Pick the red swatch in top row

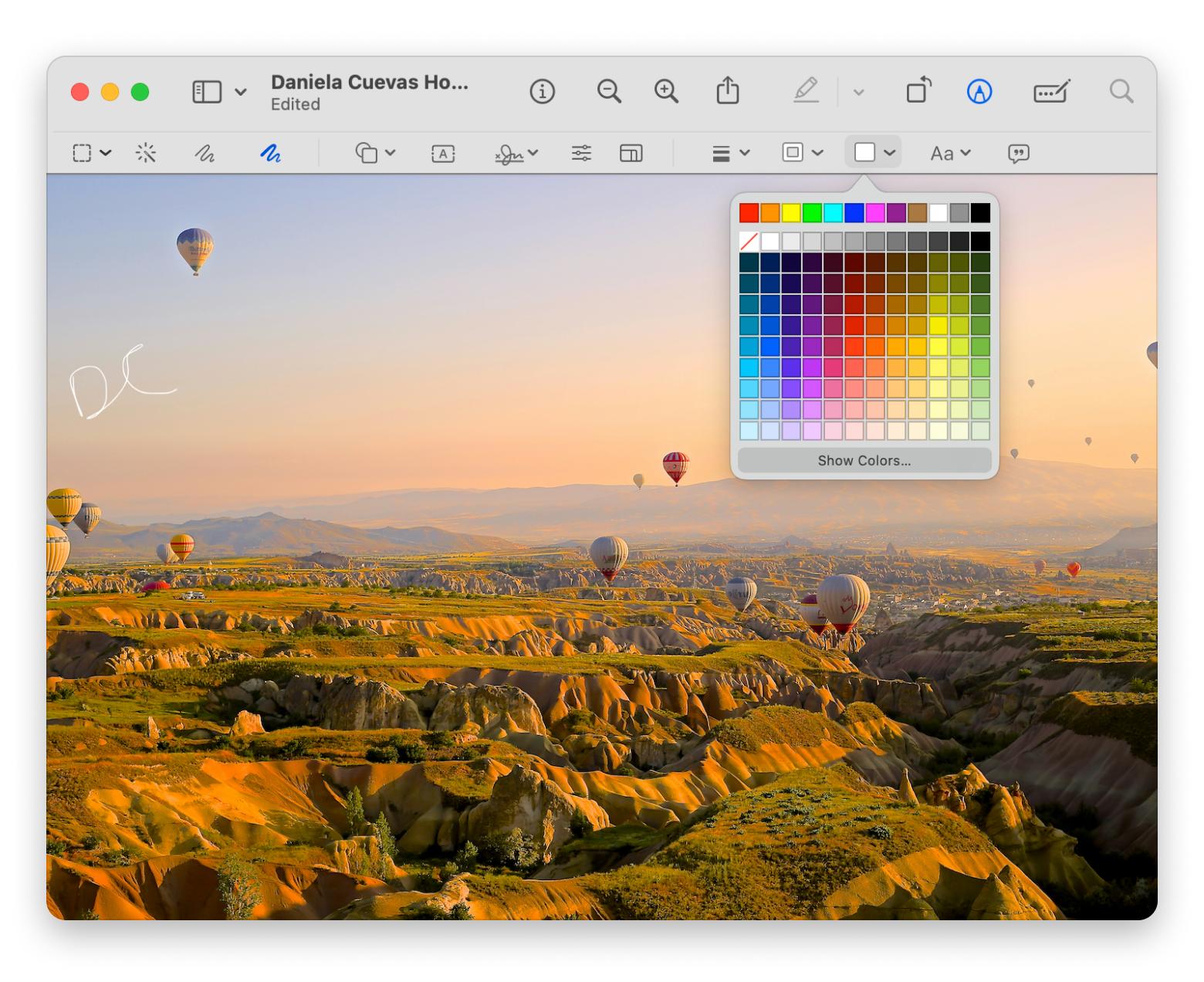pos(749,212)
